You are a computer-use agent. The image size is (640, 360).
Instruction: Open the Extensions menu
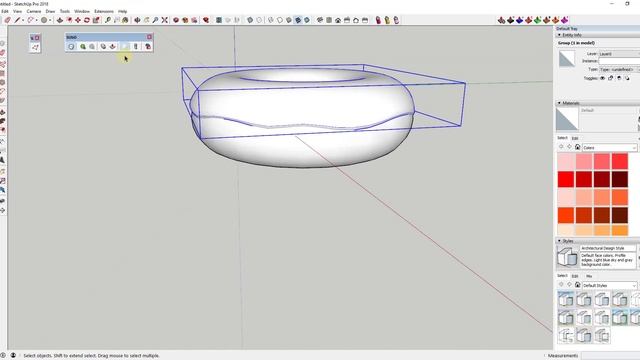[x=104, y=11]
